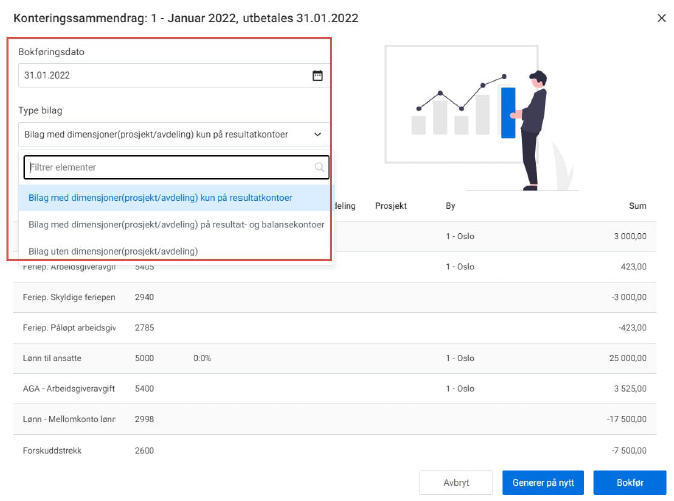Click the Bokføringsdato date input field
Viewport: 674px width, 501px height.
160,75
